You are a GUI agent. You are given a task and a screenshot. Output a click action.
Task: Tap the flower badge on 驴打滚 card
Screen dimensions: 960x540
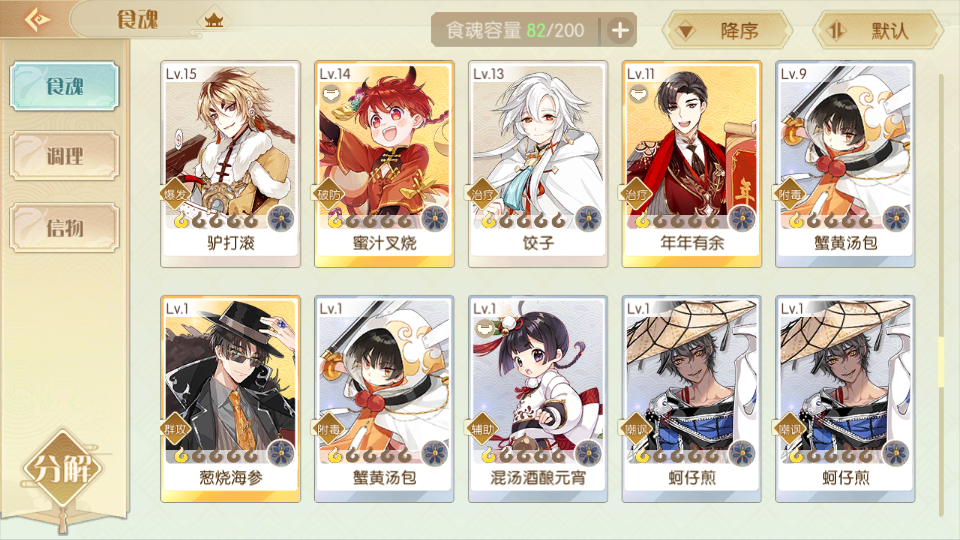coord(281,219)
